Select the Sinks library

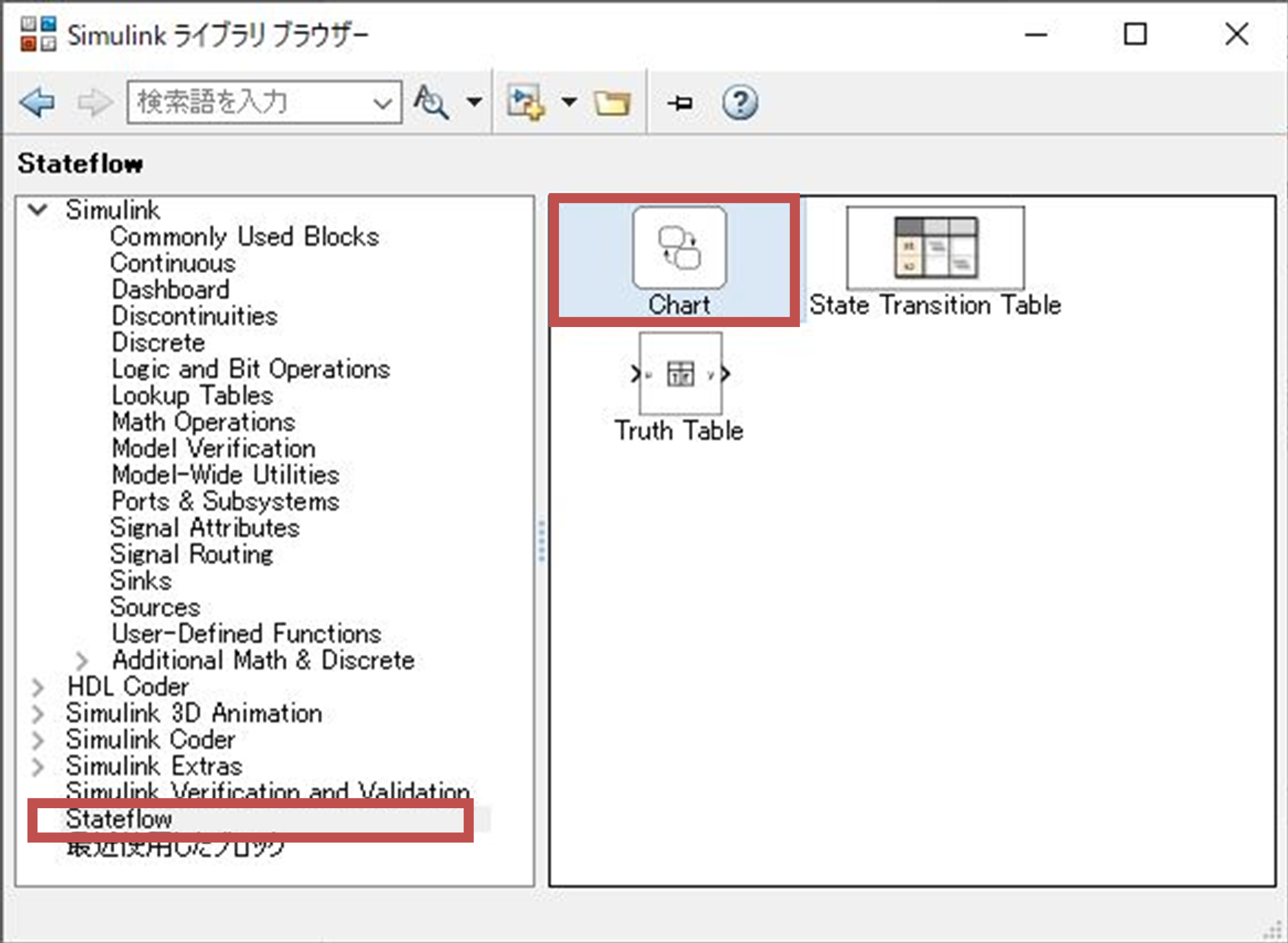pyautogui.click(x=141, y=581)
